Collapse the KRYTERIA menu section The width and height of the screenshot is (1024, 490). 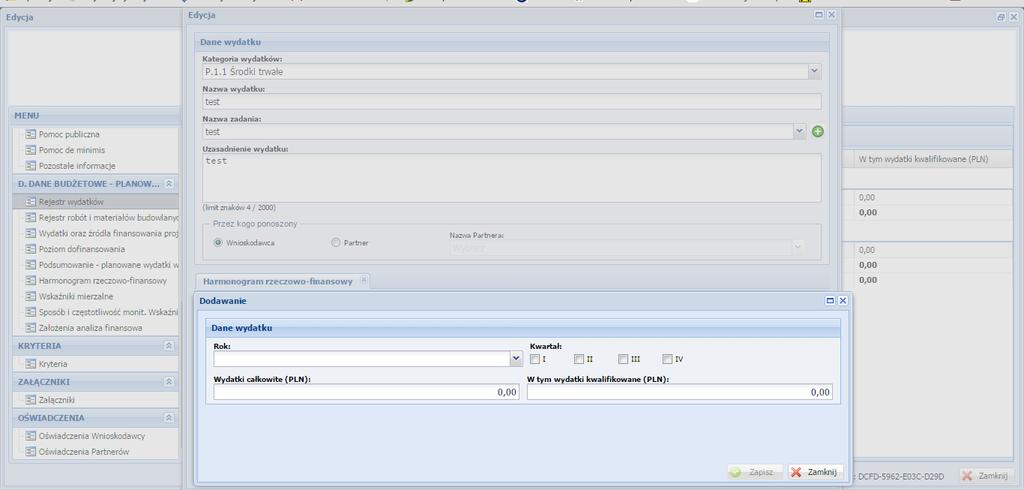coord(168,346)
